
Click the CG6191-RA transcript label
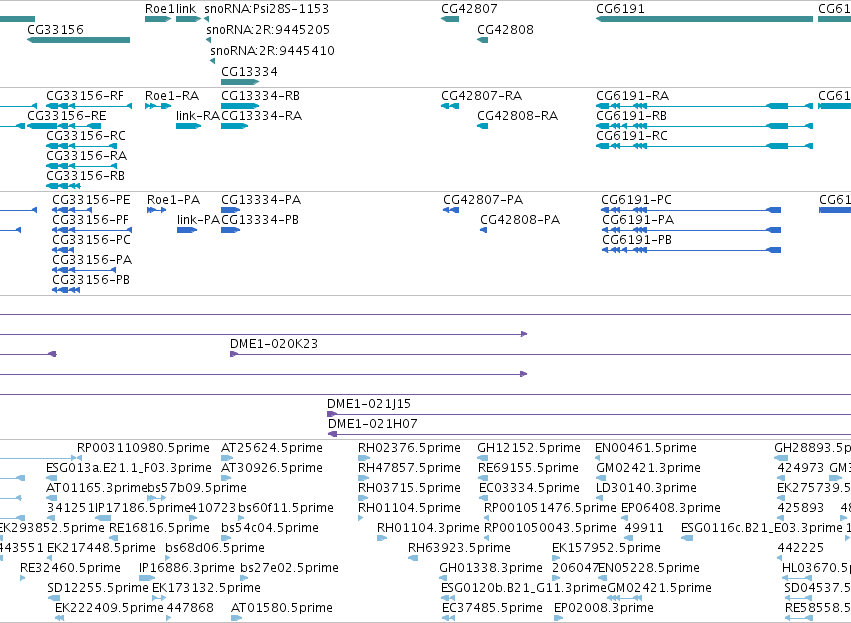click(632, 96)
